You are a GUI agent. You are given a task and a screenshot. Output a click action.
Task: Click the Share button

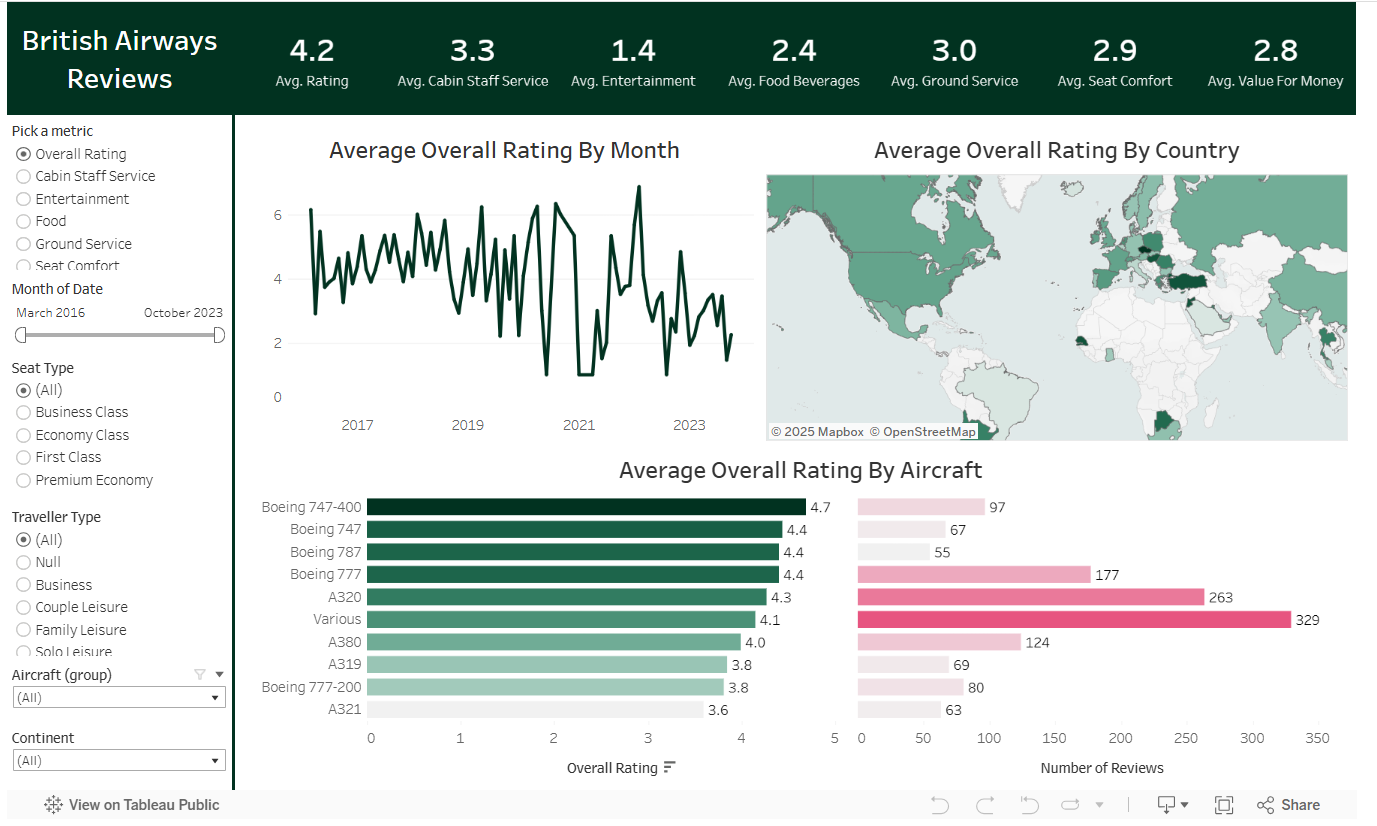1289,805
